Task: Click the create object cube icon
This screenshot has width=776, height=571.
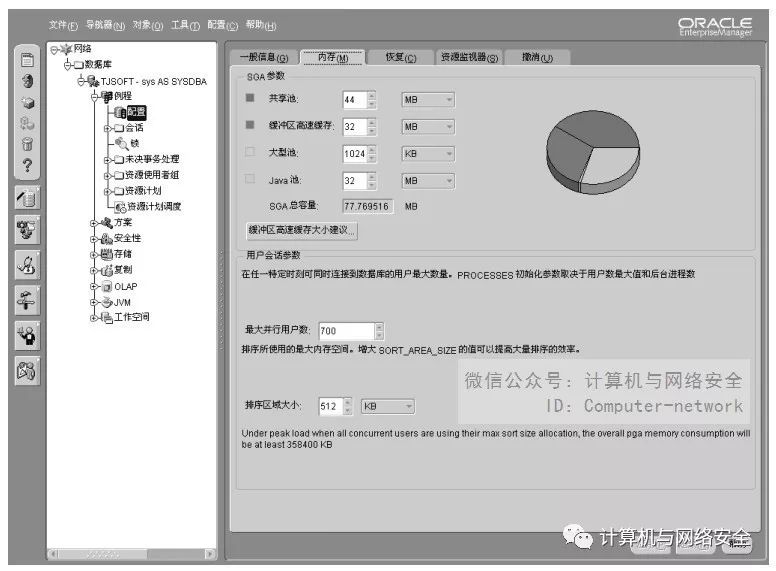Action: [x=28, y=102]
